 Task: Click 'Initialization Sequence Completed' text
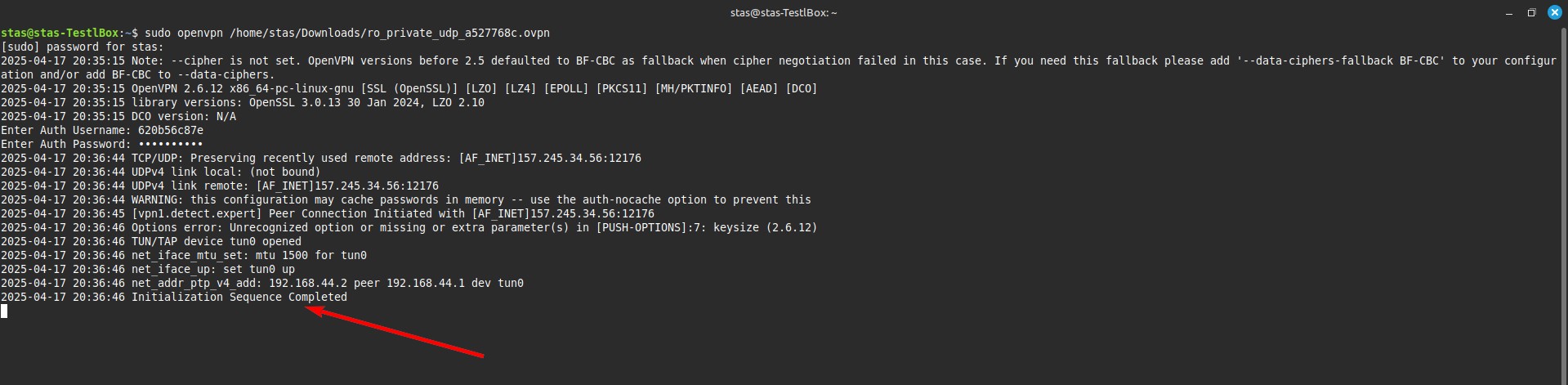[x=239, y=297]
